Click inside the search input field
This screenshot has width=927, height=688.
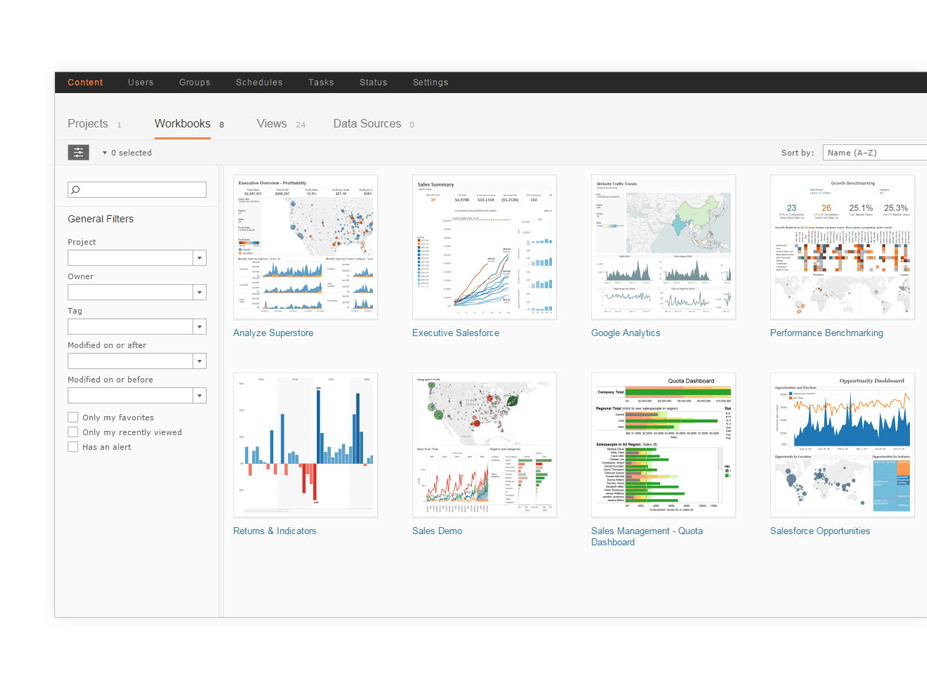[140, 189]
